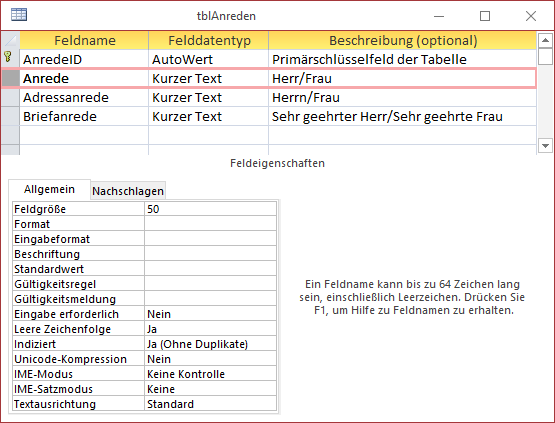Image resolution: width=555 pixels, height=423 pixels.
Task: Click the Beschriftung property field
Action: [210, 254]
